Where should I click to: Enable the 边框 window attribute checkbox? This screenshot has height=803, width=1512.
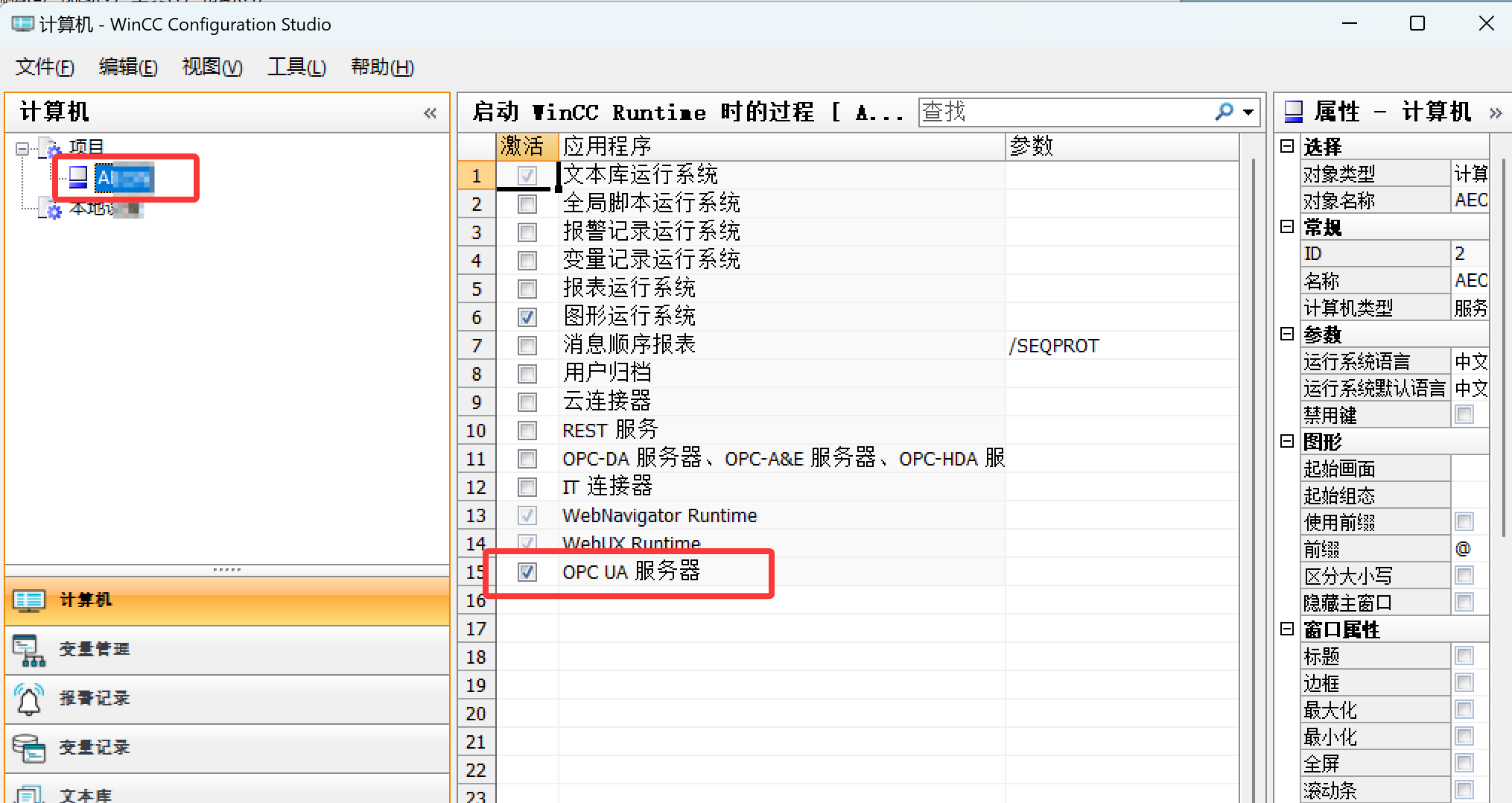1464,682
